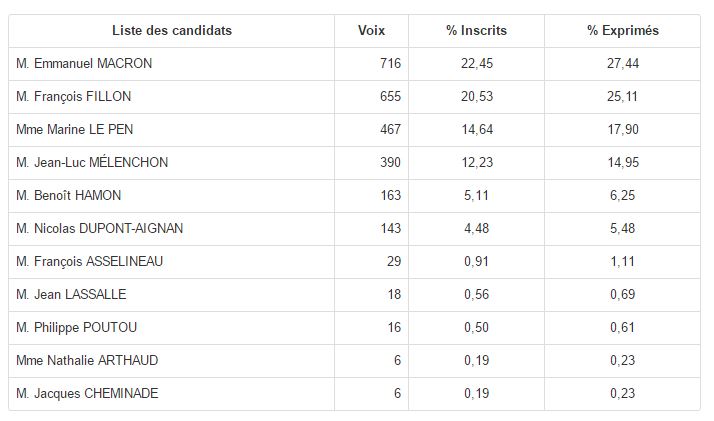Select Mme Nathalie ARTHAUD name cell

click(87, 361)
